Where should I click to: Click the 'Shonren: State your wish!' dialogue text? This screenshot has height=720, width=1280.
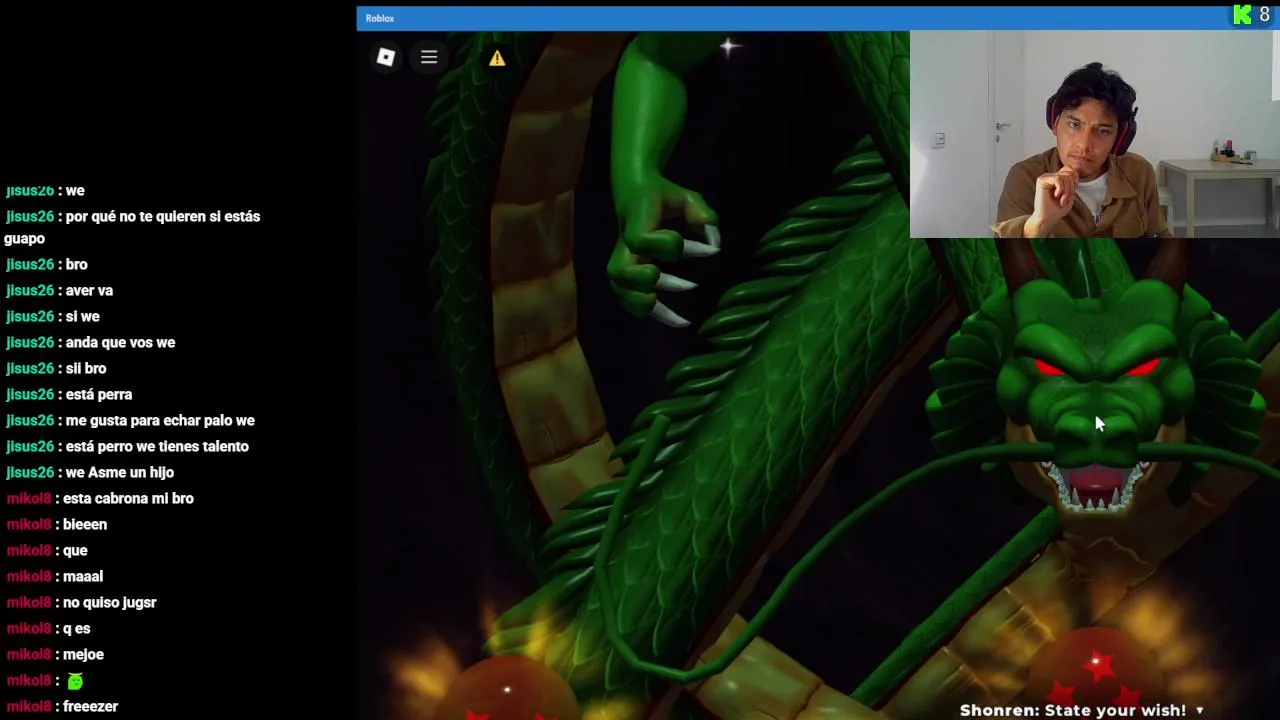(1073, 710)
